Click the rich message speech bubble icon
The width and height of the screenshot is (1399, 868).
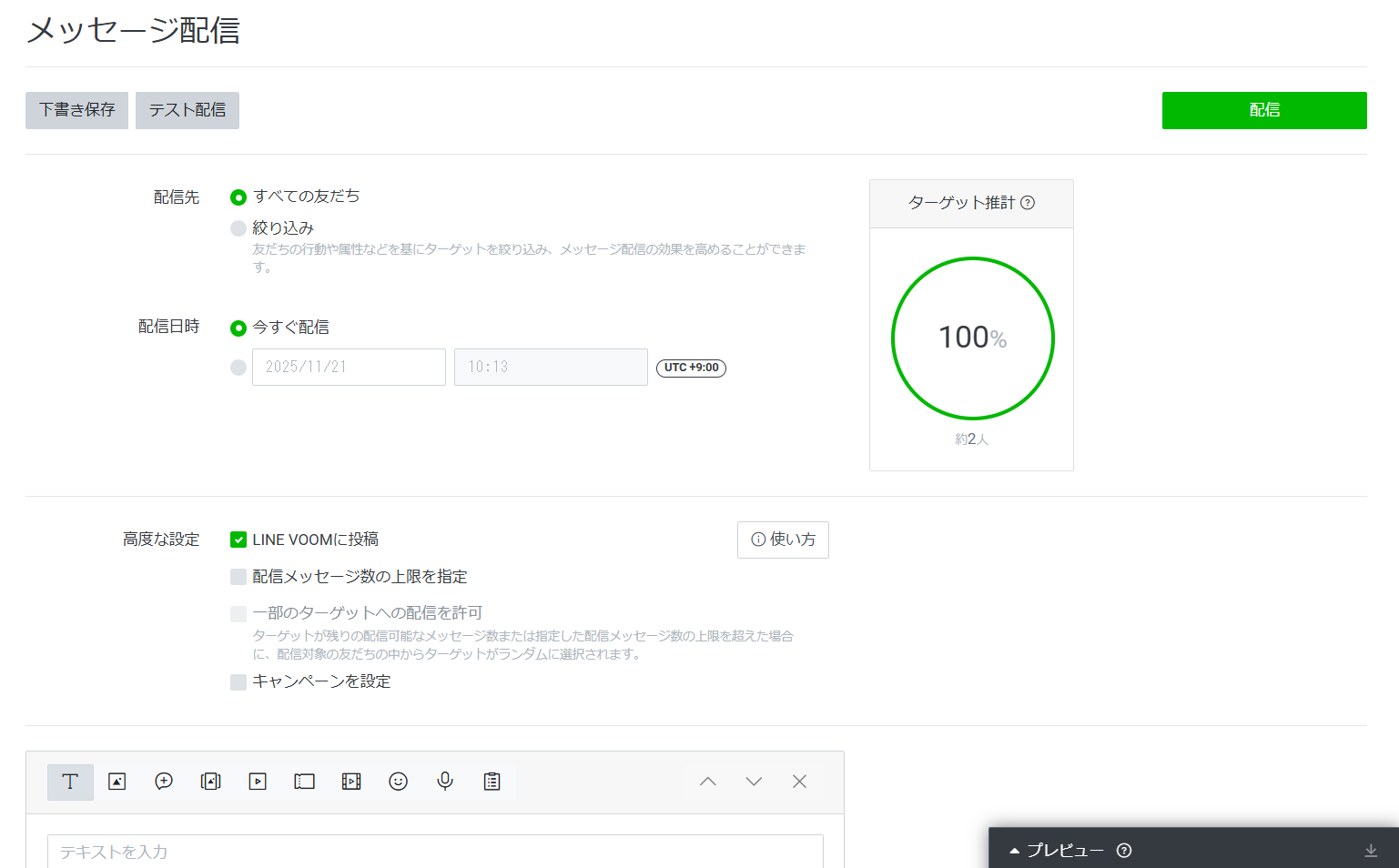[x=164, y=782]
